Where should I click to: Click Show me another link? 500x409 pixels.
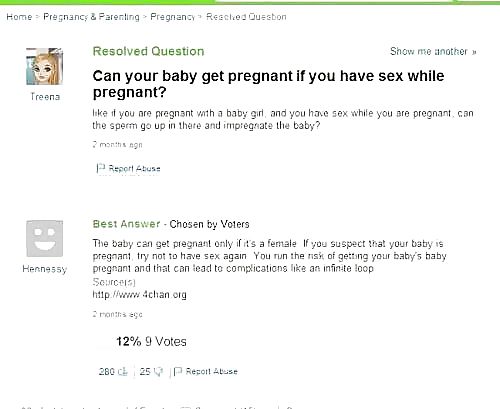[433, 52]
